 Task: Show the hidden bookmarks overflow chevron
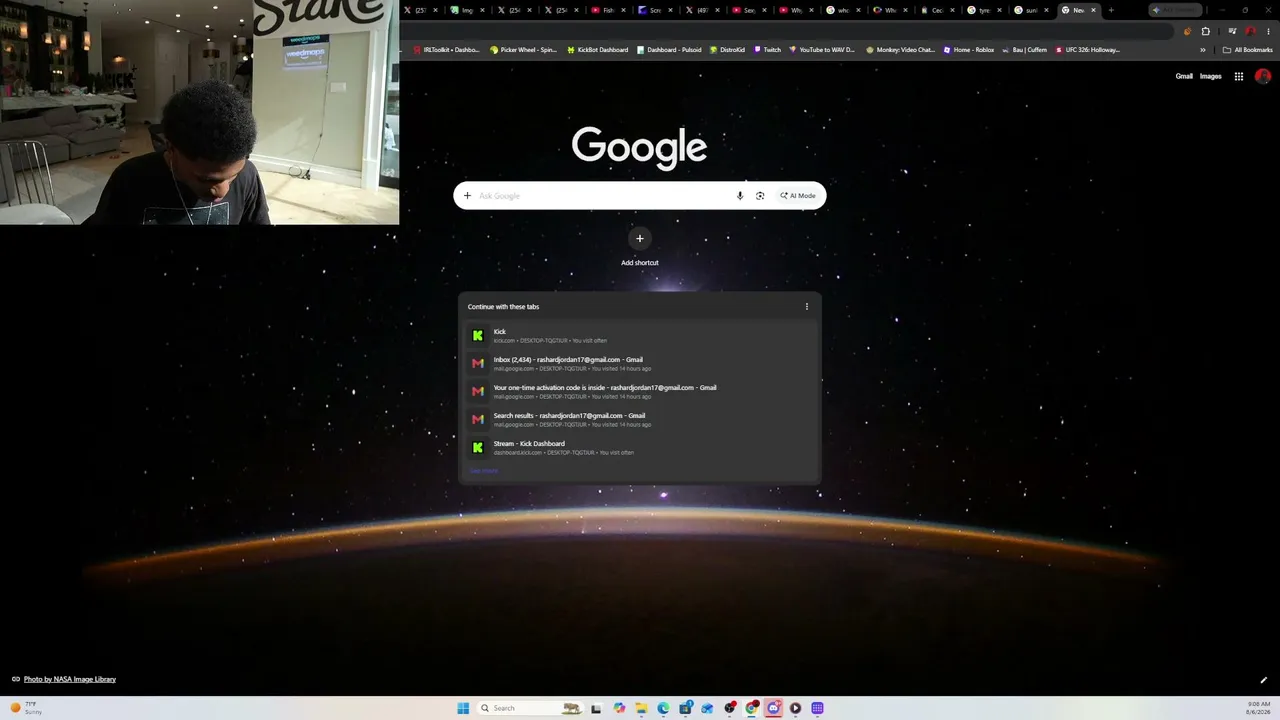(x=1203, y=50)
